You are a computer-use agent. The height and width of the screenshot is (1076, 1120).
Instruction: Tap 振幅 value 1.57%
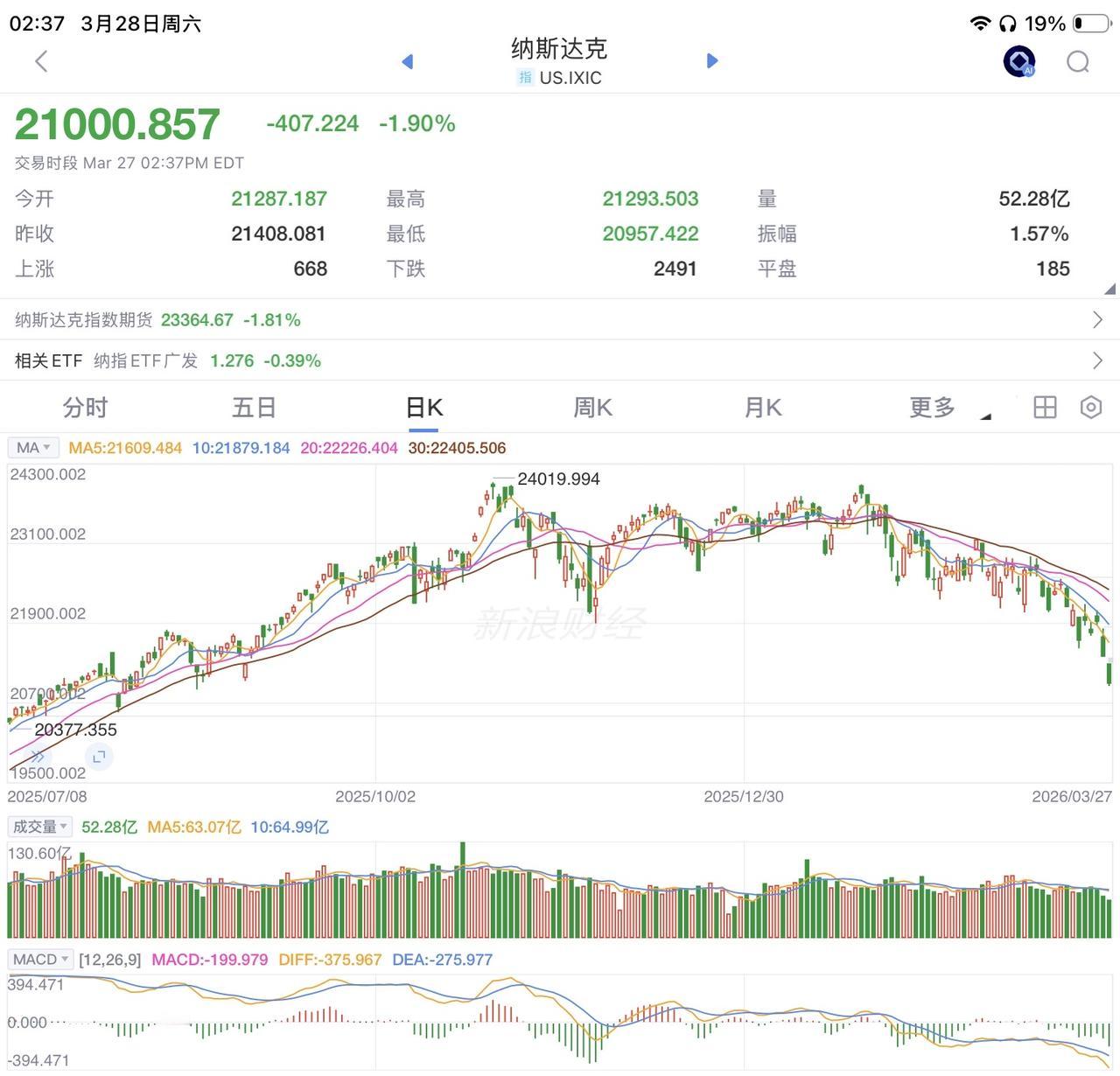(1039, 234)
